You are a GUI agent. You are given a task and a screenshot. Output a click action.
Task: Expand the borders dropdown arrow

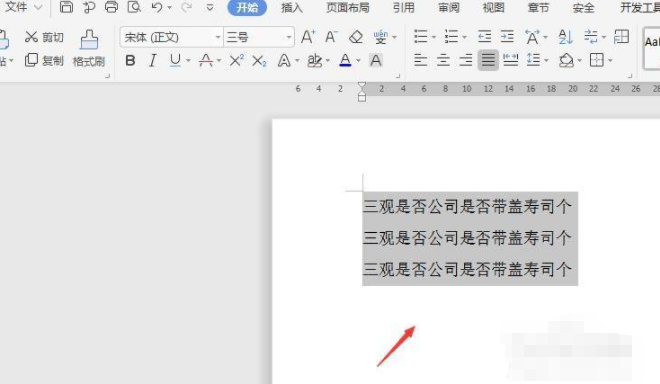[610, 61]
